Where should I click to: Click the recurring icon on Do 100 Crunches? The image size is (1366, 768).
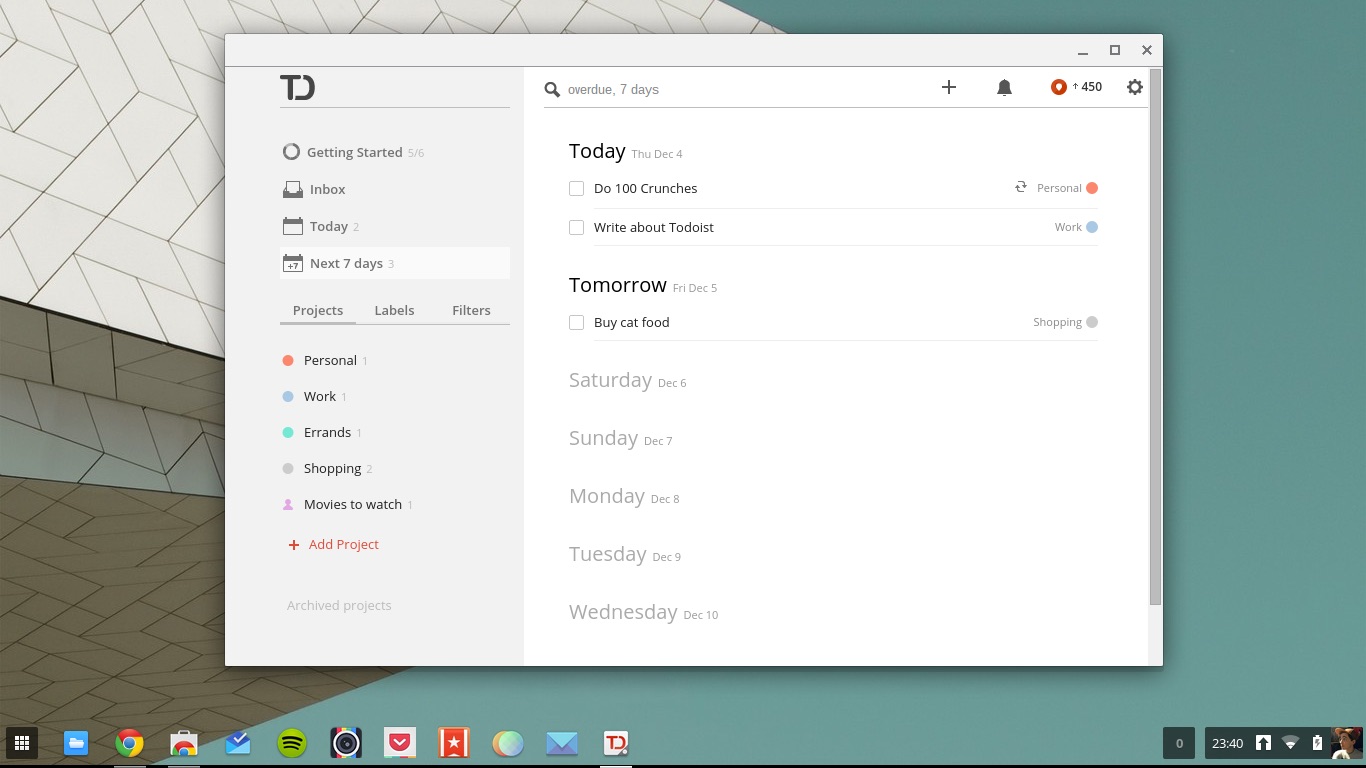pyautogui.click(x=1020, y=187)
